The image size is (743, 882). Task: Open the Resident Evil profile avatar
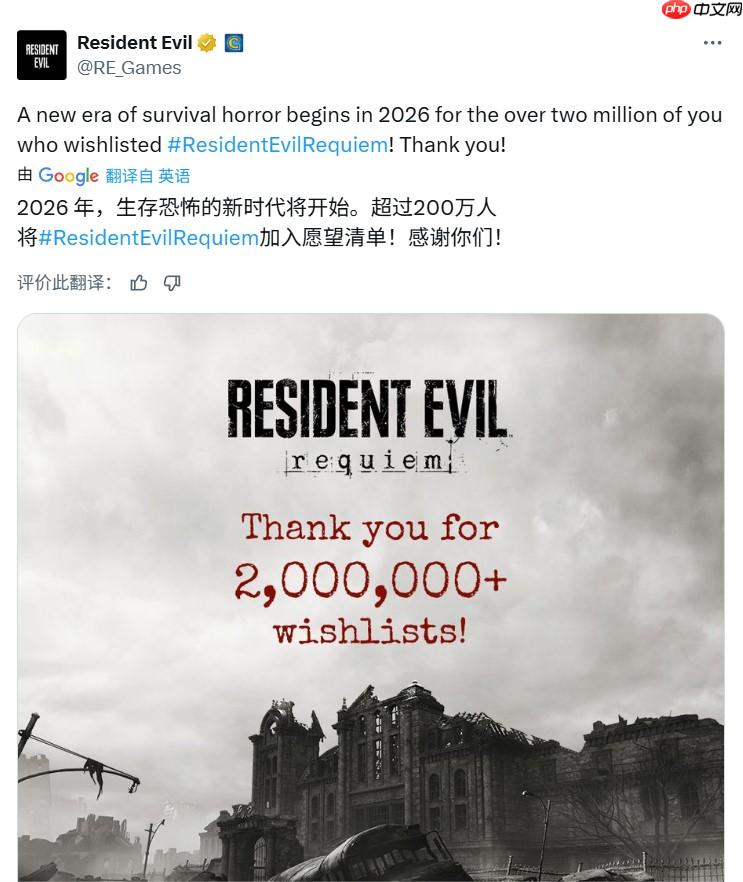[42, 55]
